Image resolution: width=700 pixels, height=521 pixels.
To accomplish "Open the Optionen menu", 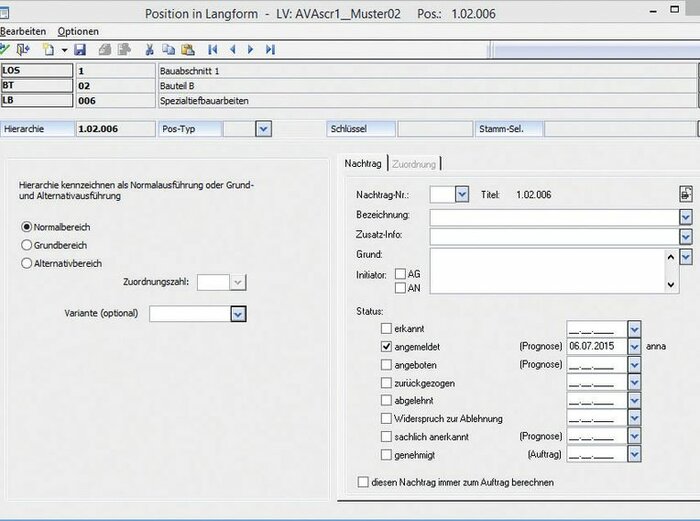I will coord(78,31).
